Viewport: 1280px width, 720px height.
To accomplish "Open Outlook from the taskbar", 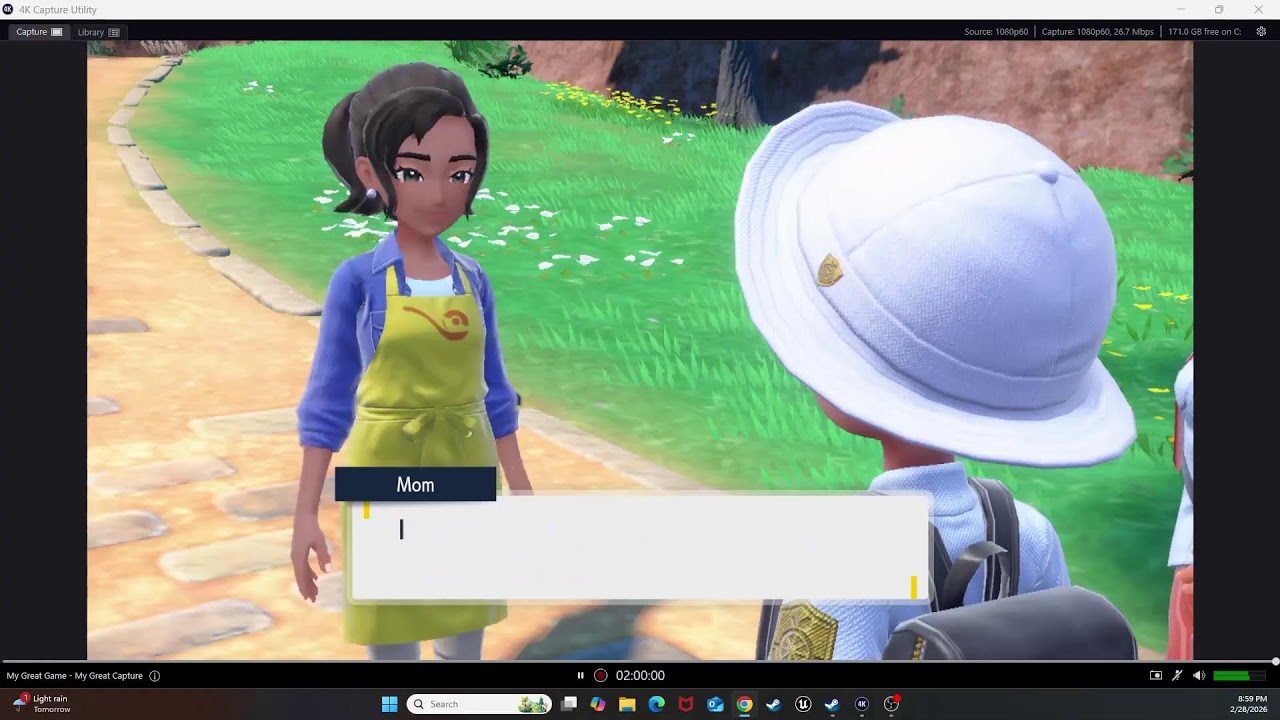I will (x=715, y=704).
